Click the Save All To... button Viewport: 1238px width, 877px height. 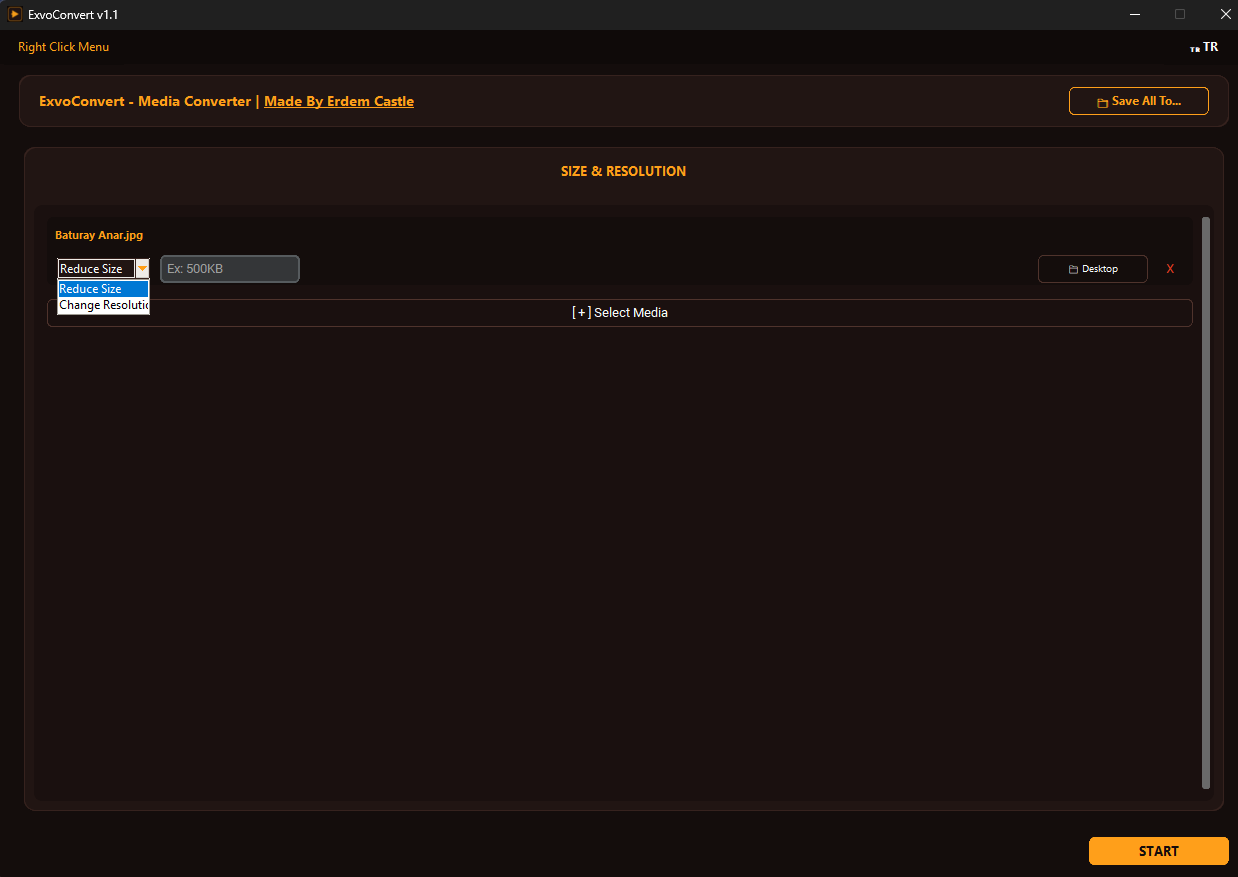click(x=1139, y=101)
